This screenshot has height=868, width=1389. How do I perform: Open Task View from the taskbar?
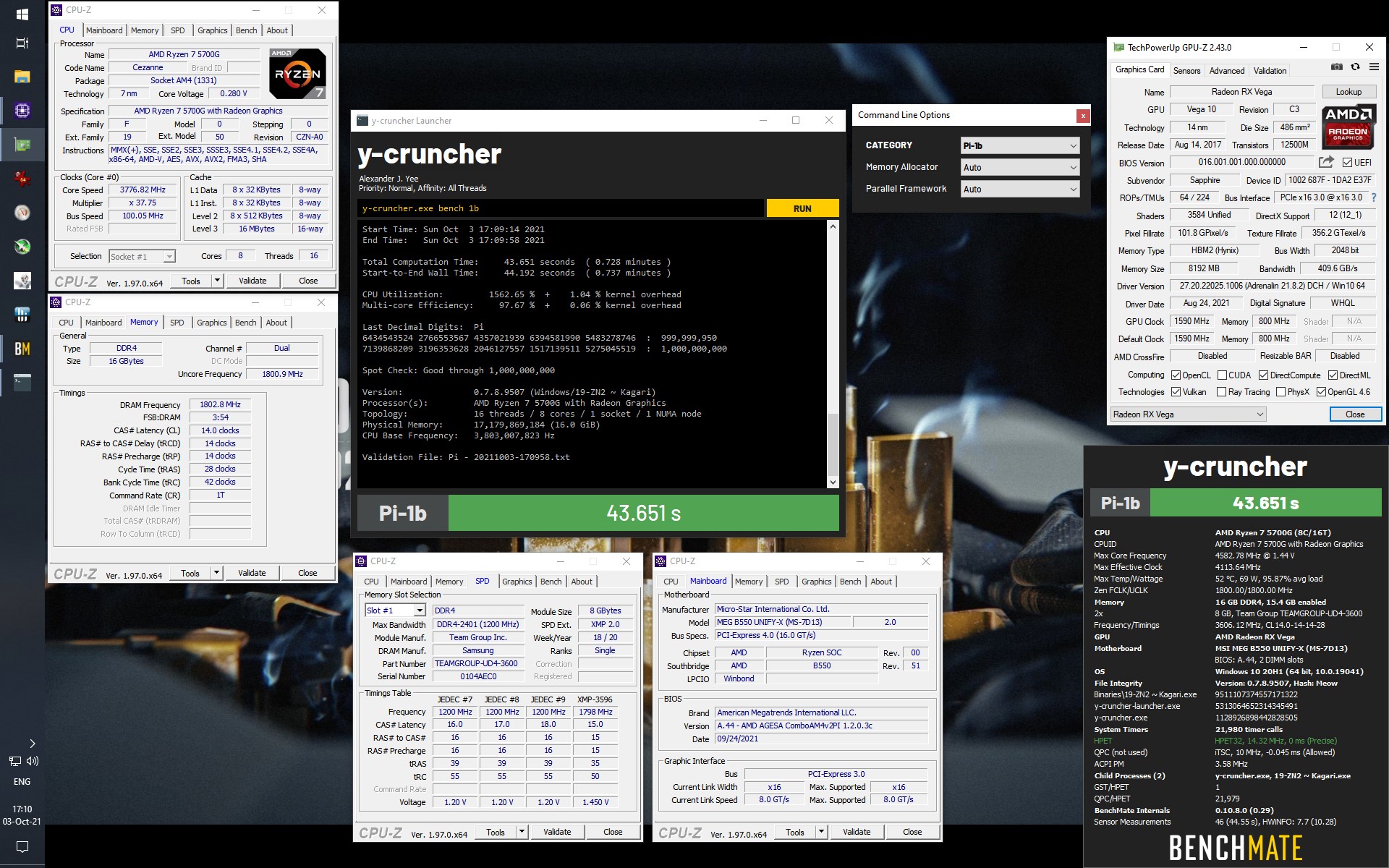(22, 43)
